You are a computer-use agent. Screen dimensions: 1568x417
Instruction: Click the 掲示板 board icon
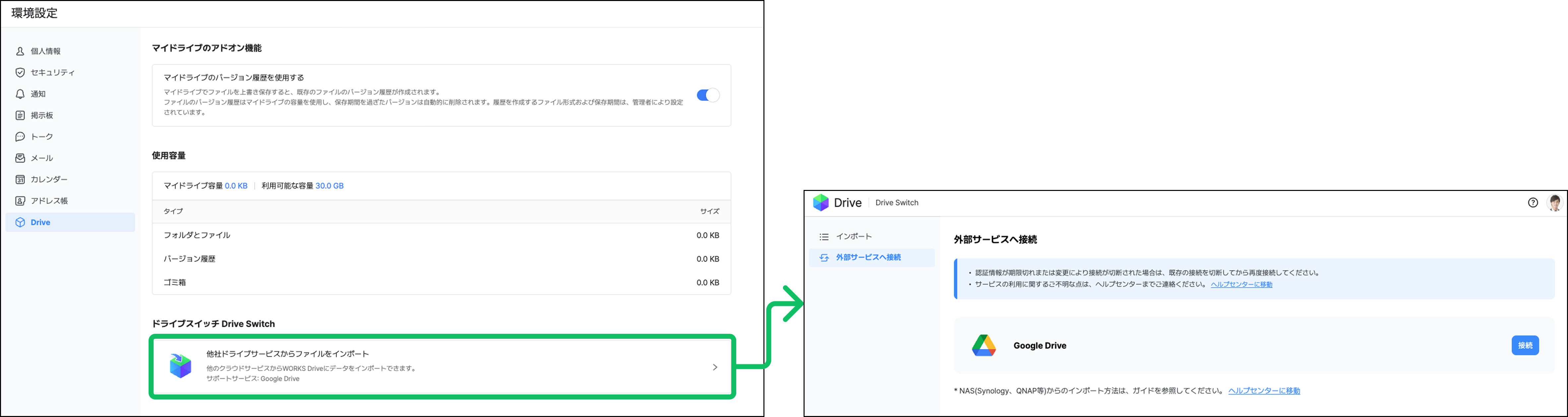click(20, 115)
